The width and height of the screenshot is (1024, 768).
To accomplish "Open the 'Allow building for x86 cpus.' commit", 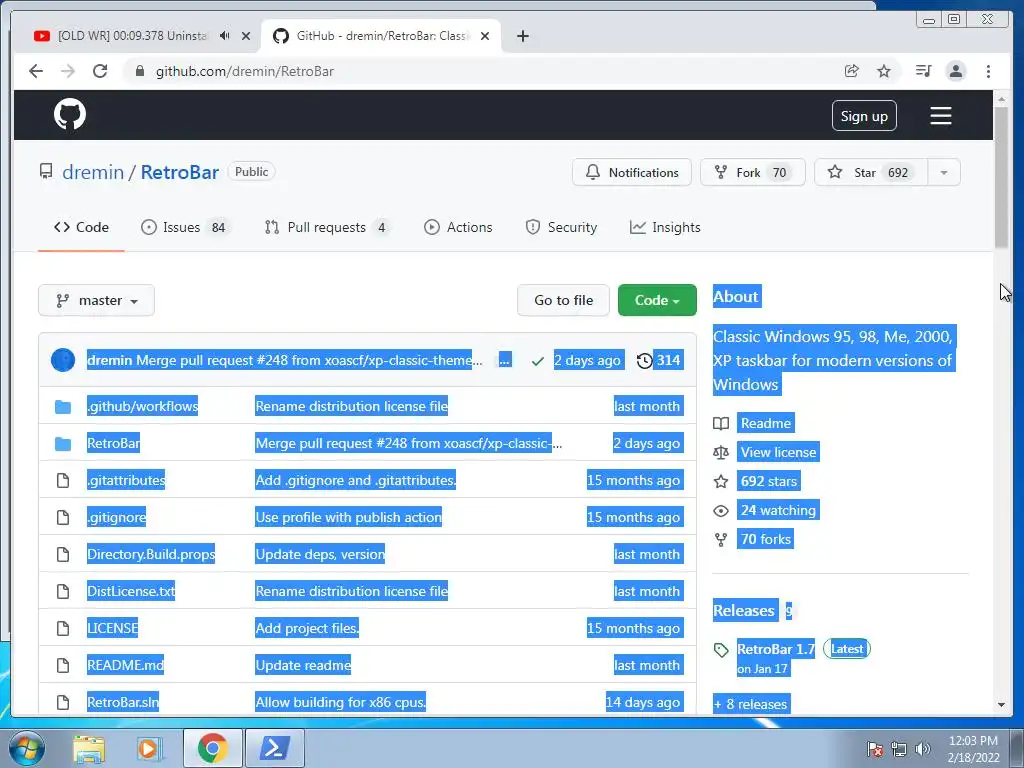I will pos(340,703).
